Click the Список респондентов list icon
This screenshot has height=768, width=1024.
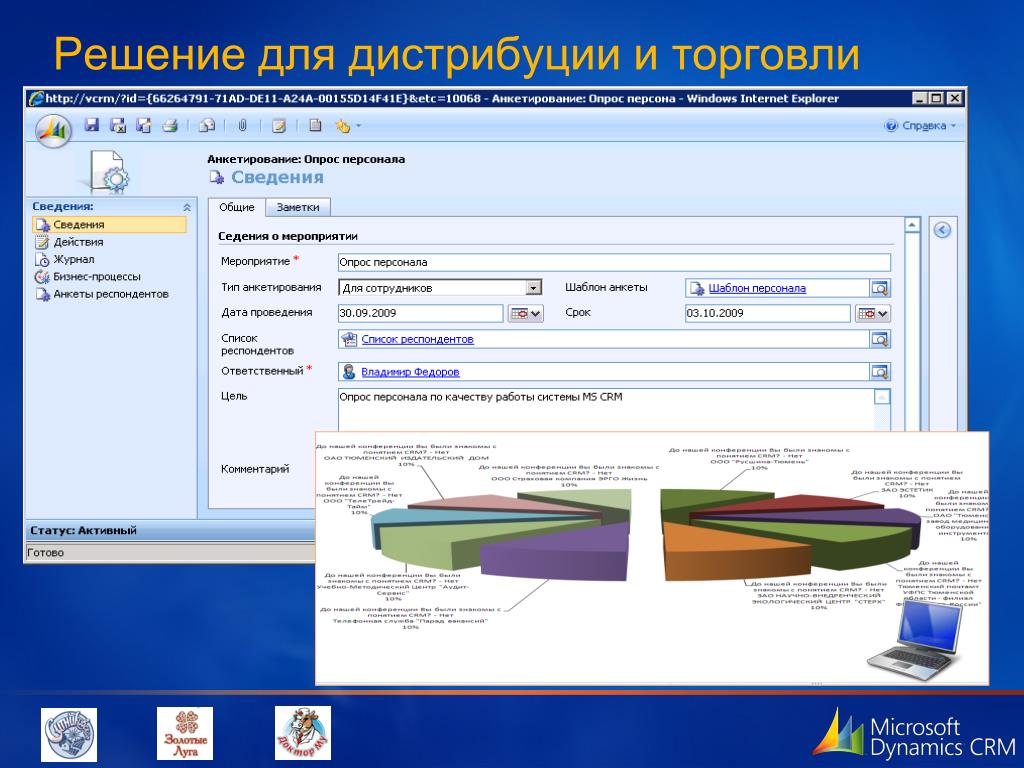pyautogui.click(x=349, y=340)
